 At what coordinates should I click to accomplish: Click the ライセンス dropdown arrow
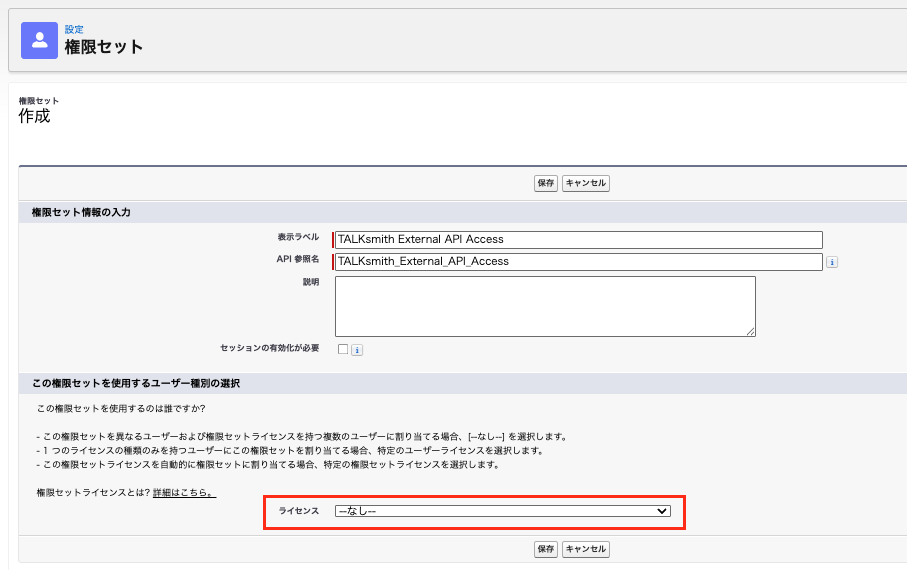(662, 511)
